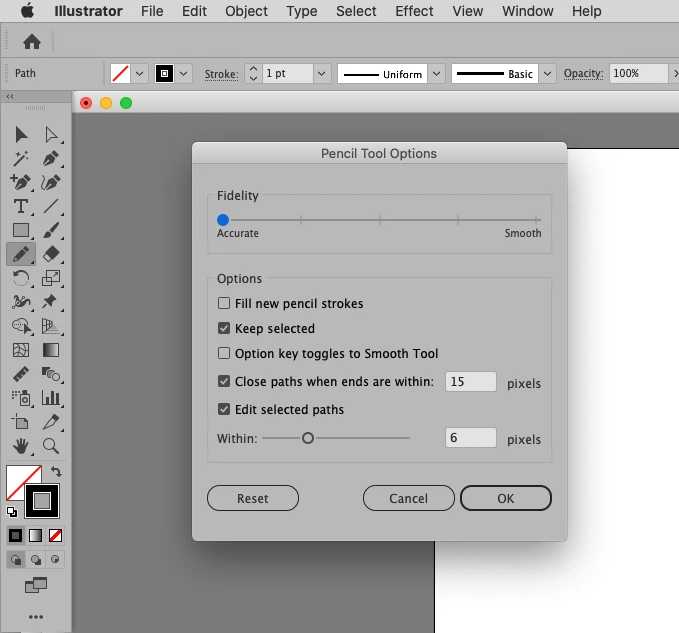Select the Type tool
Viewport: 679px width, 633px height.
(21, 206)
